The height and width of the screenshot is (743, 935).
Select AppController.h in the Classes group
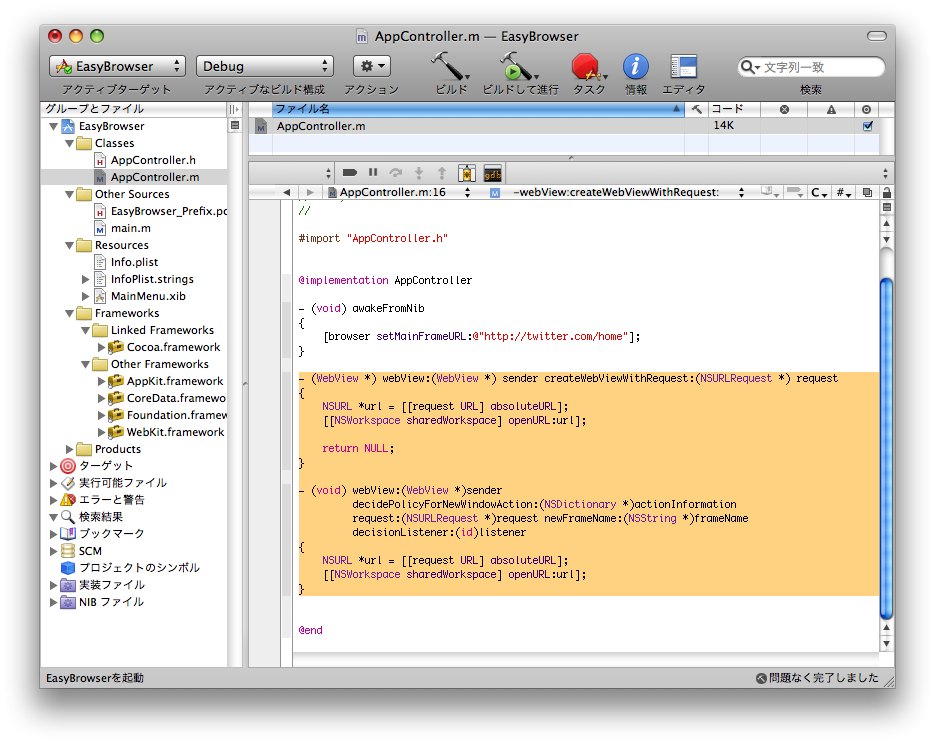point(153,160)
